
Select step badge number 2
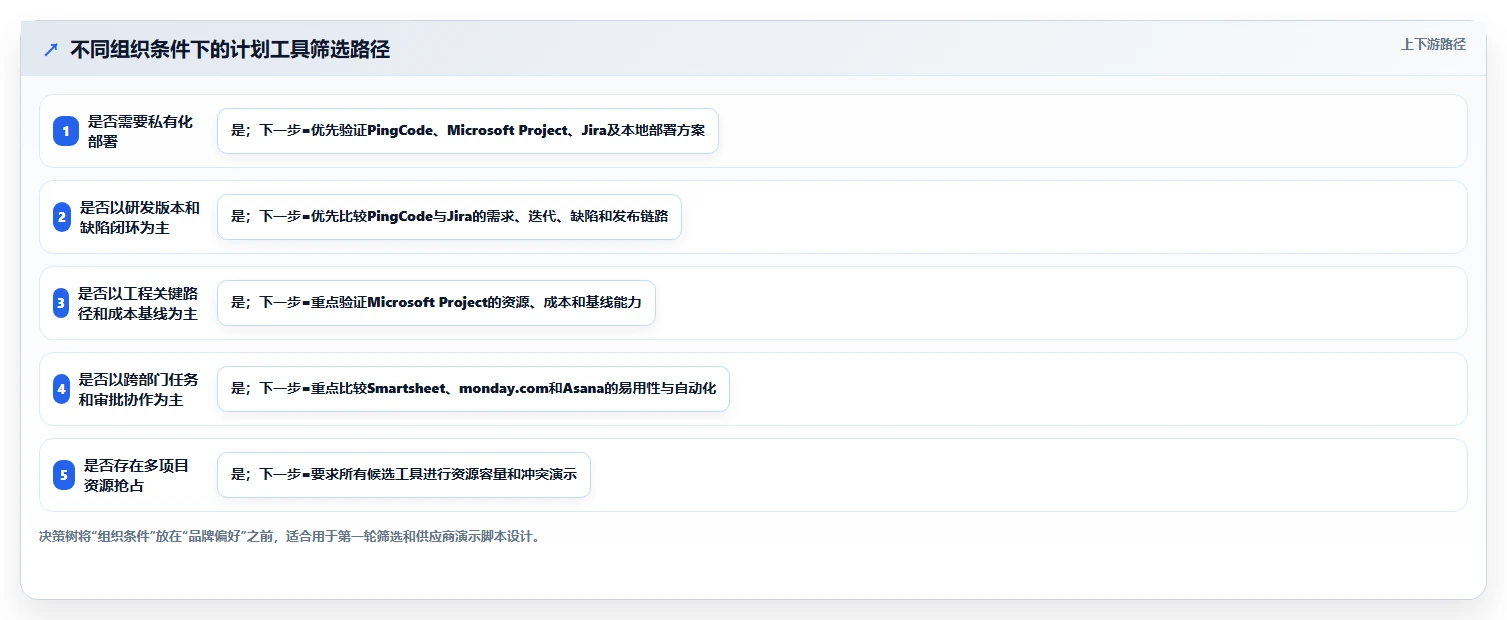coord(61,217)
